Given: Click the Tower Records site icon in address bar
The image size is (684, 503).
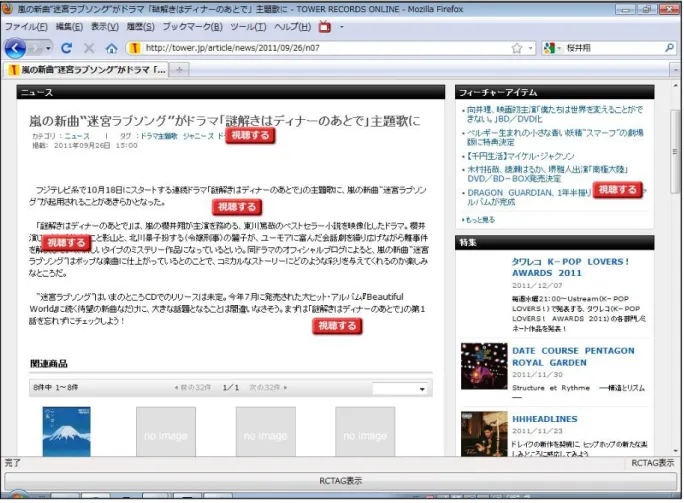Looking at the screenshot, I should (134, 48).
